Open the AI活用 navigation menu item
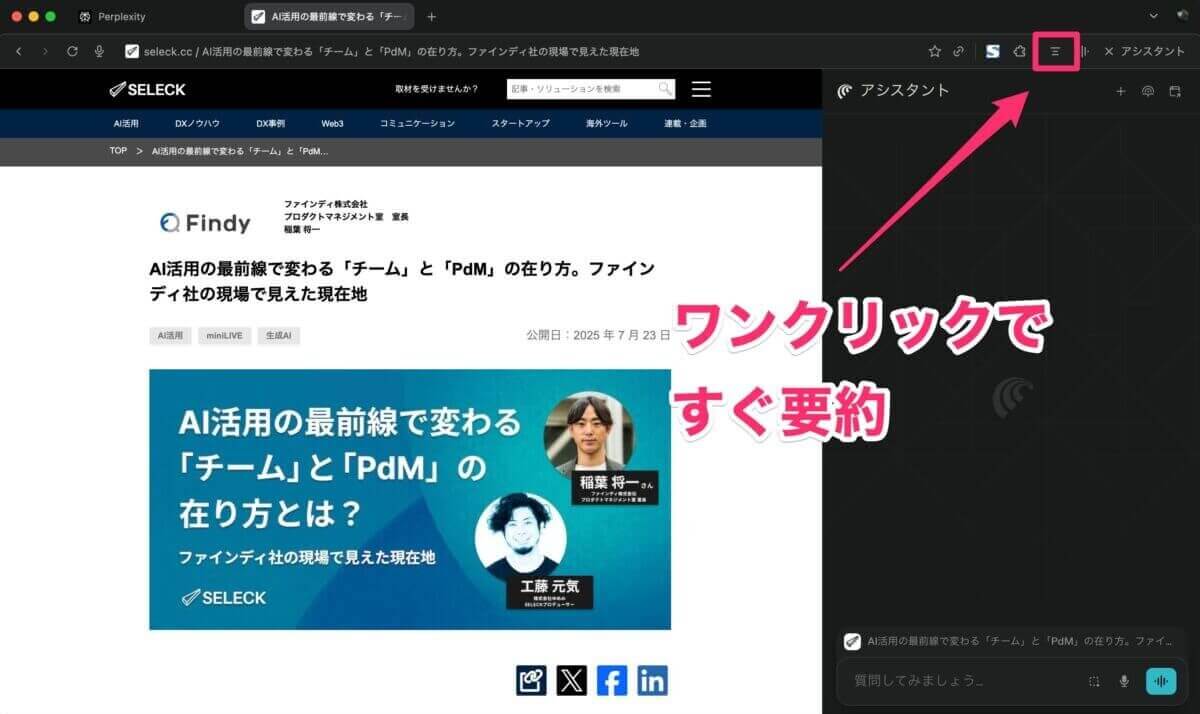This screenshot has height=714, width=1200. 126,123
